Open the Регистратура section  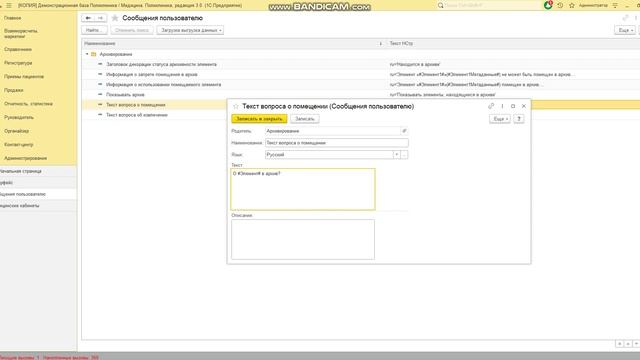pyautogui.click(x=18, y=63)
